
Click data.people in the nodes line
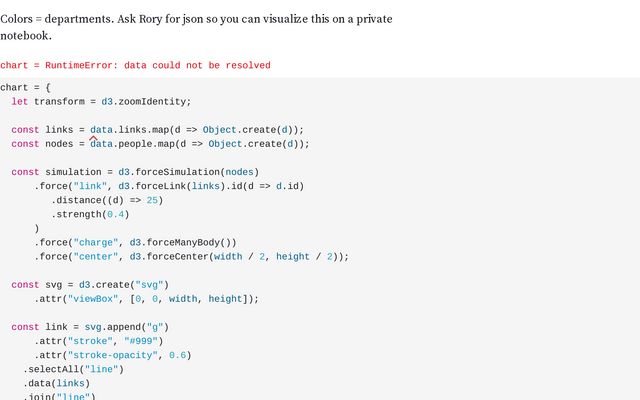point(124,143)
